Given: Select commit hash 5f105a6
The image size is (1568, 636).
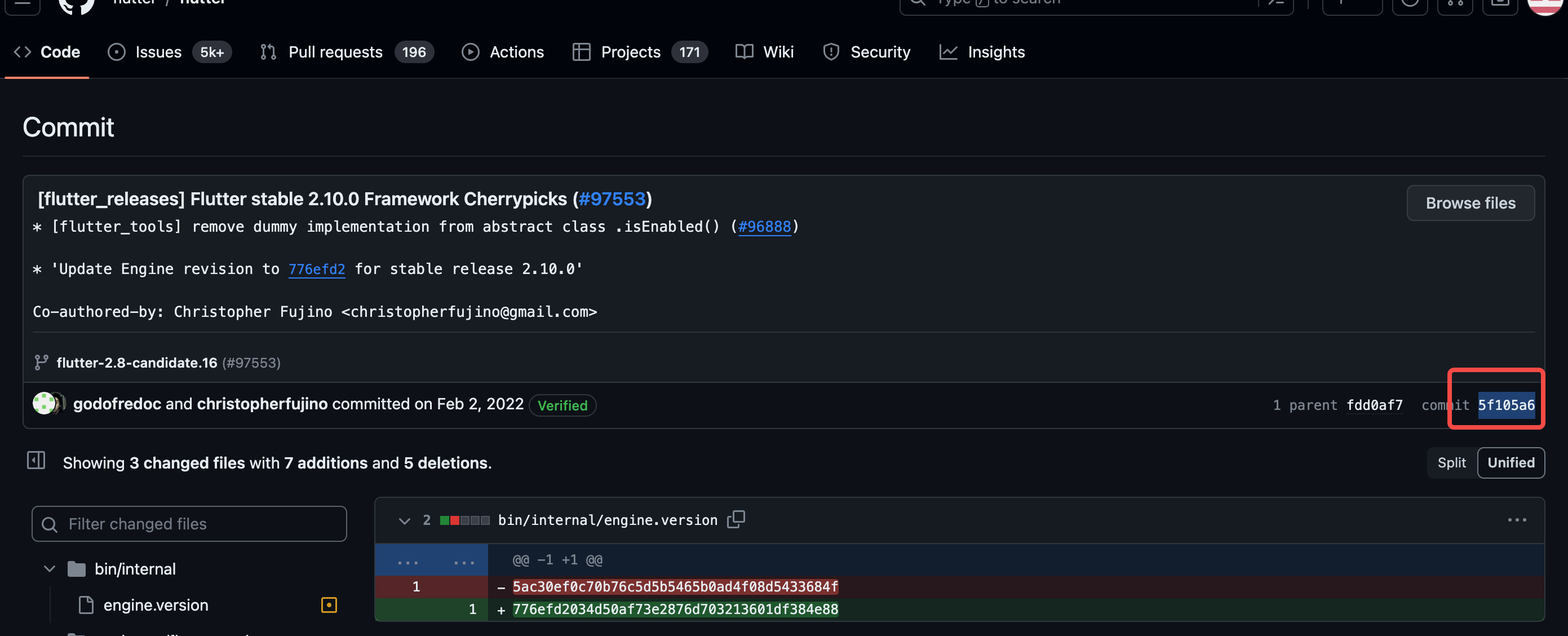Looking at the screenshot, I should (1506, 405).
